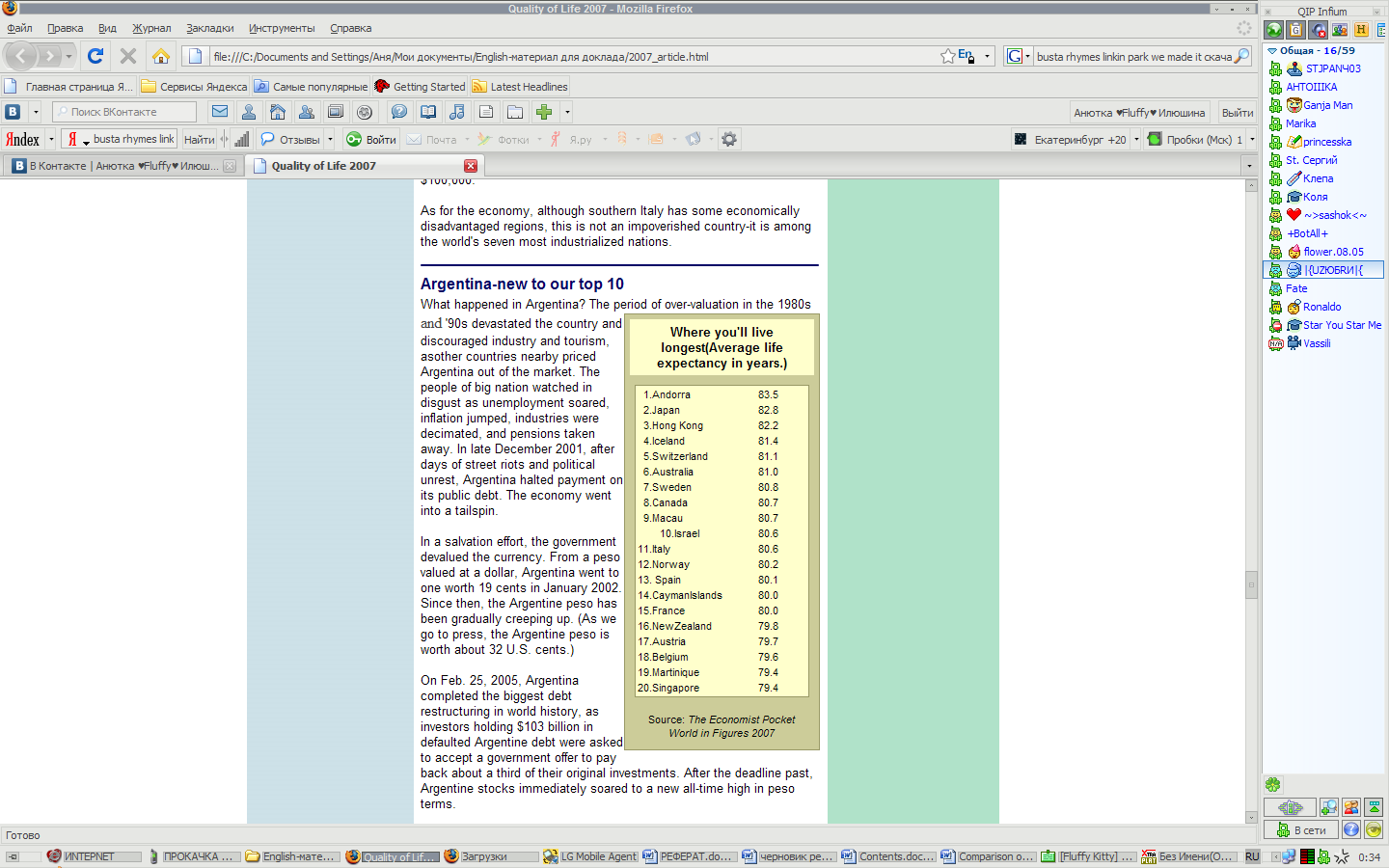Viewport: 1389px width, 868px height.
Task: Open QIP history H icon
Action: click(1361, 30)
